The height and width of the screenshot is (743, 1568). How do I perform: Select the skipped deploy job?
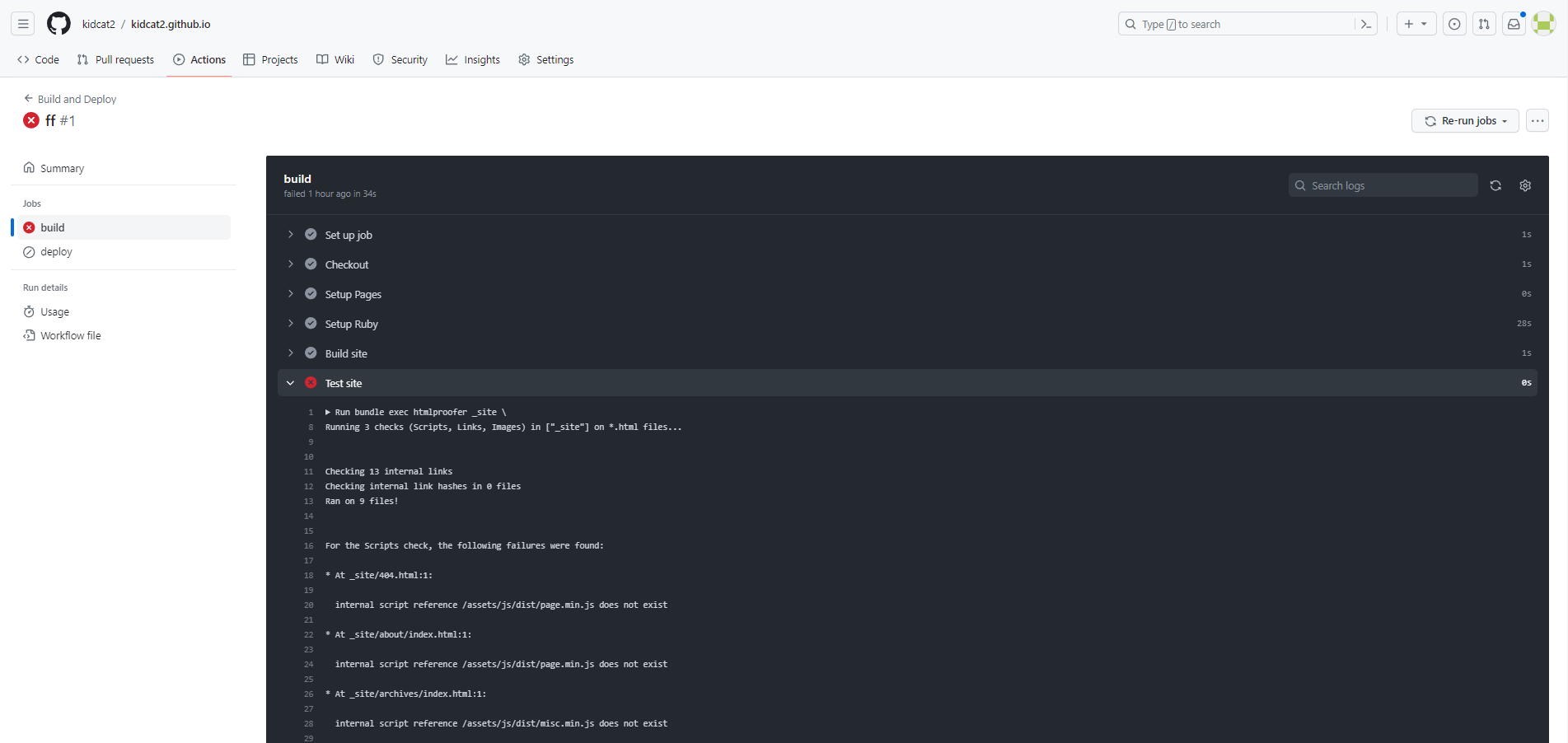coord(56,251)
